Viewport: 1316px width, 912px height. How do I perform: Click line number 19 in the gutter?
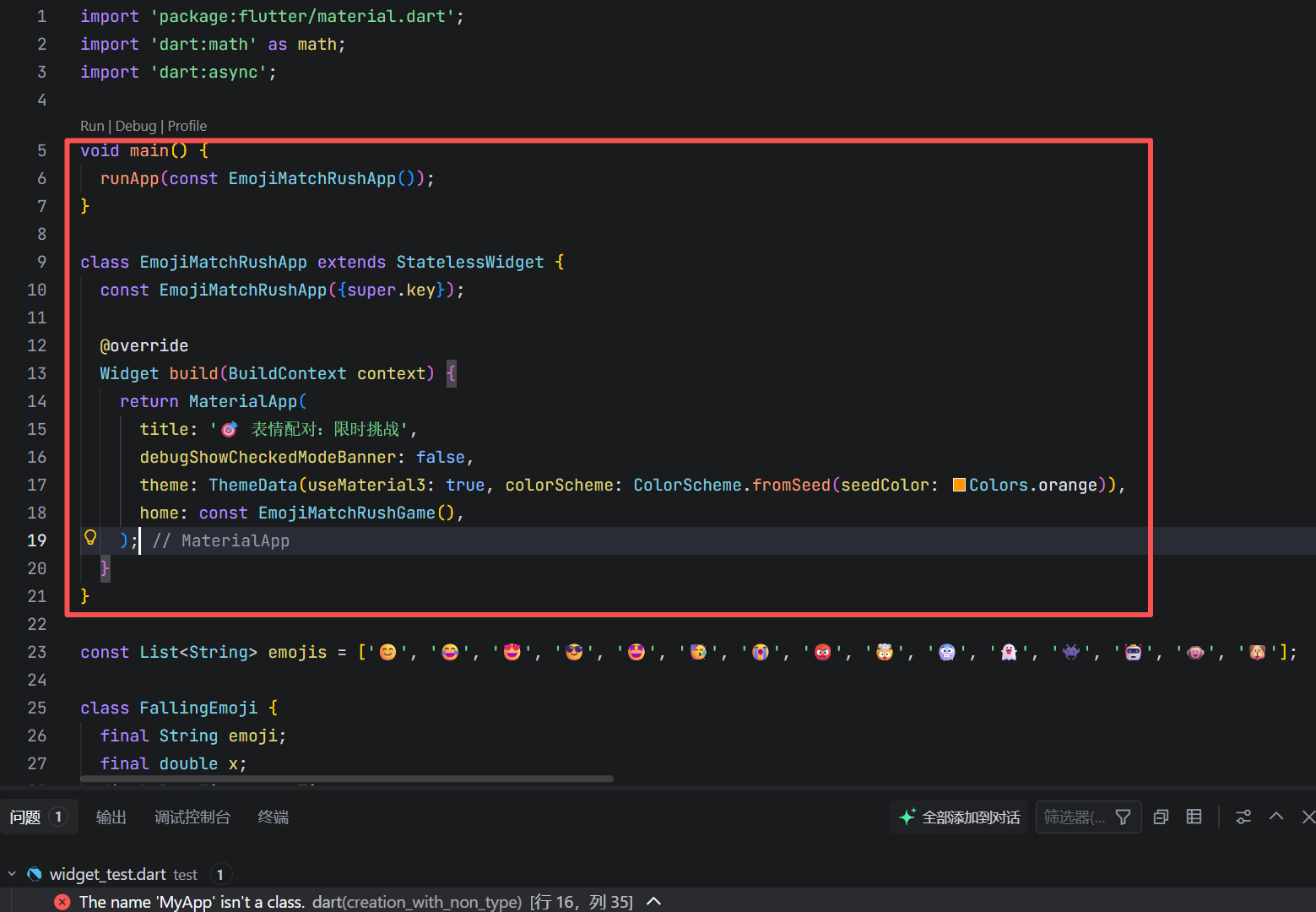(x=37, y=540)
